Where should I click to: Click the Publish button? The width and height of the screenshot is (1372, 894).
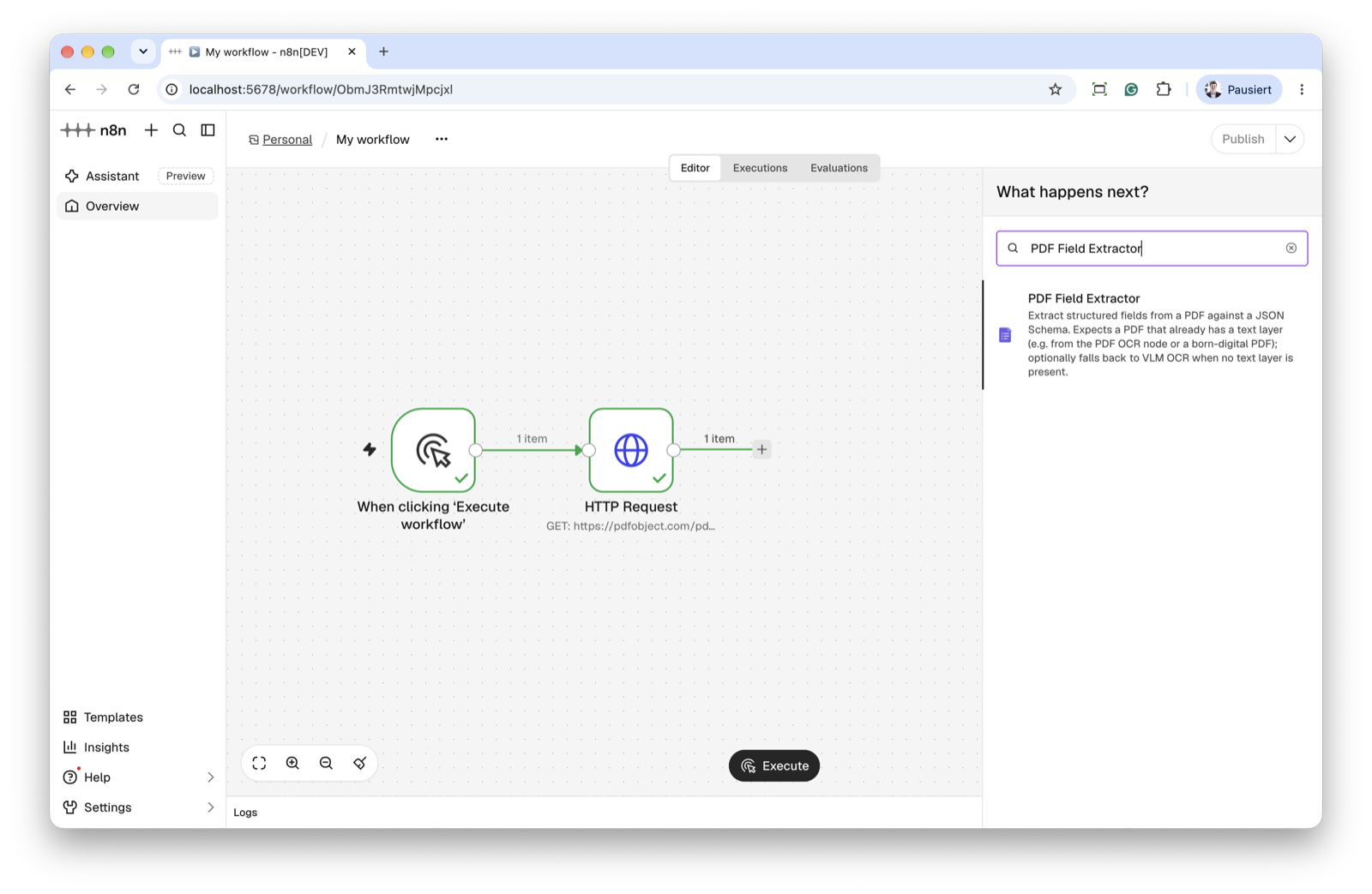click(1243, 139)
